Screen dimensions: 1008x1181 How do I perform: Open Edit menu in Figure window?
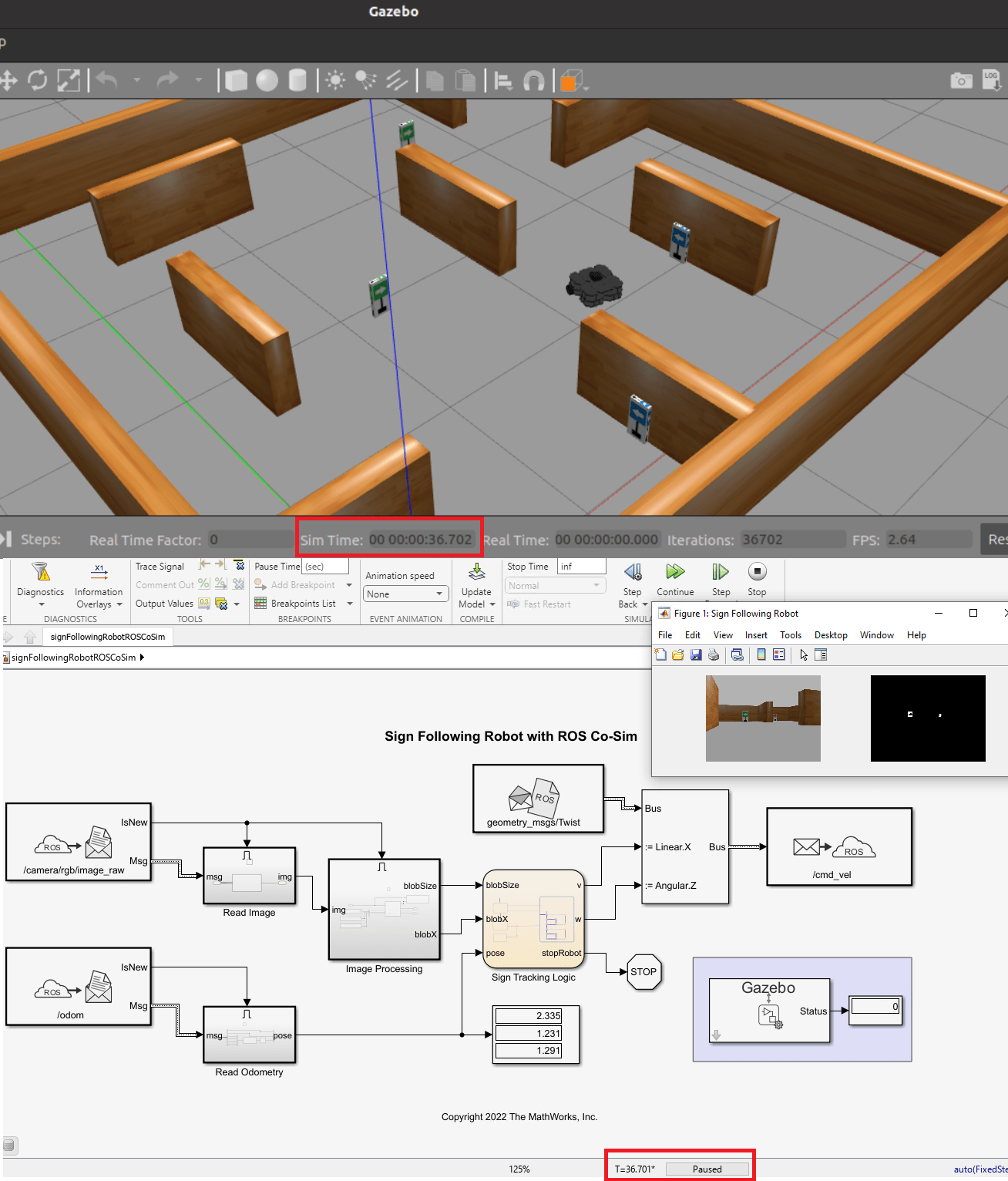click(x=693, y=635)
